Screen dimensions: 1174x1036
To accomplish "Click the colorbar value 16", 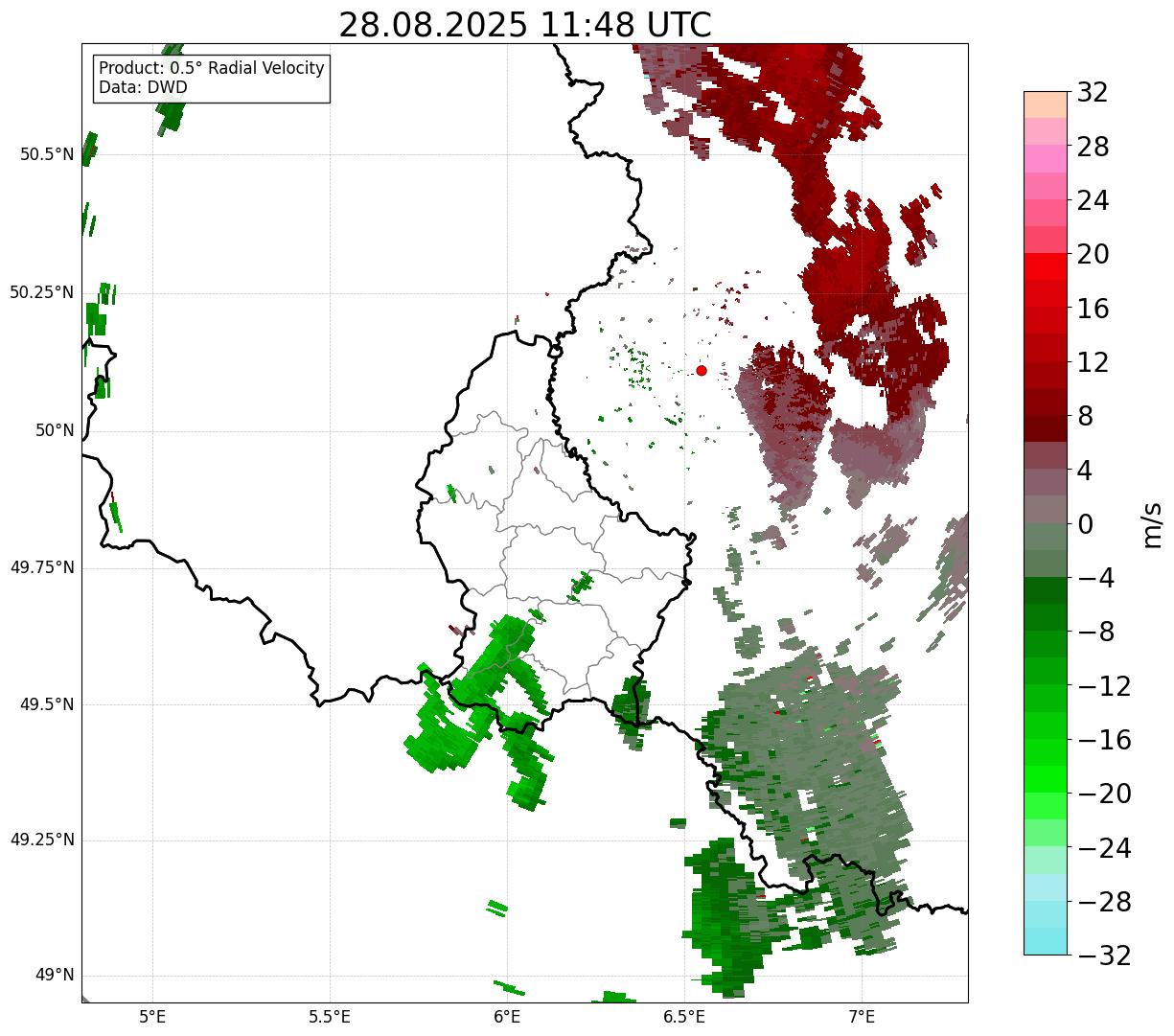I will [x=1093, y=309].
